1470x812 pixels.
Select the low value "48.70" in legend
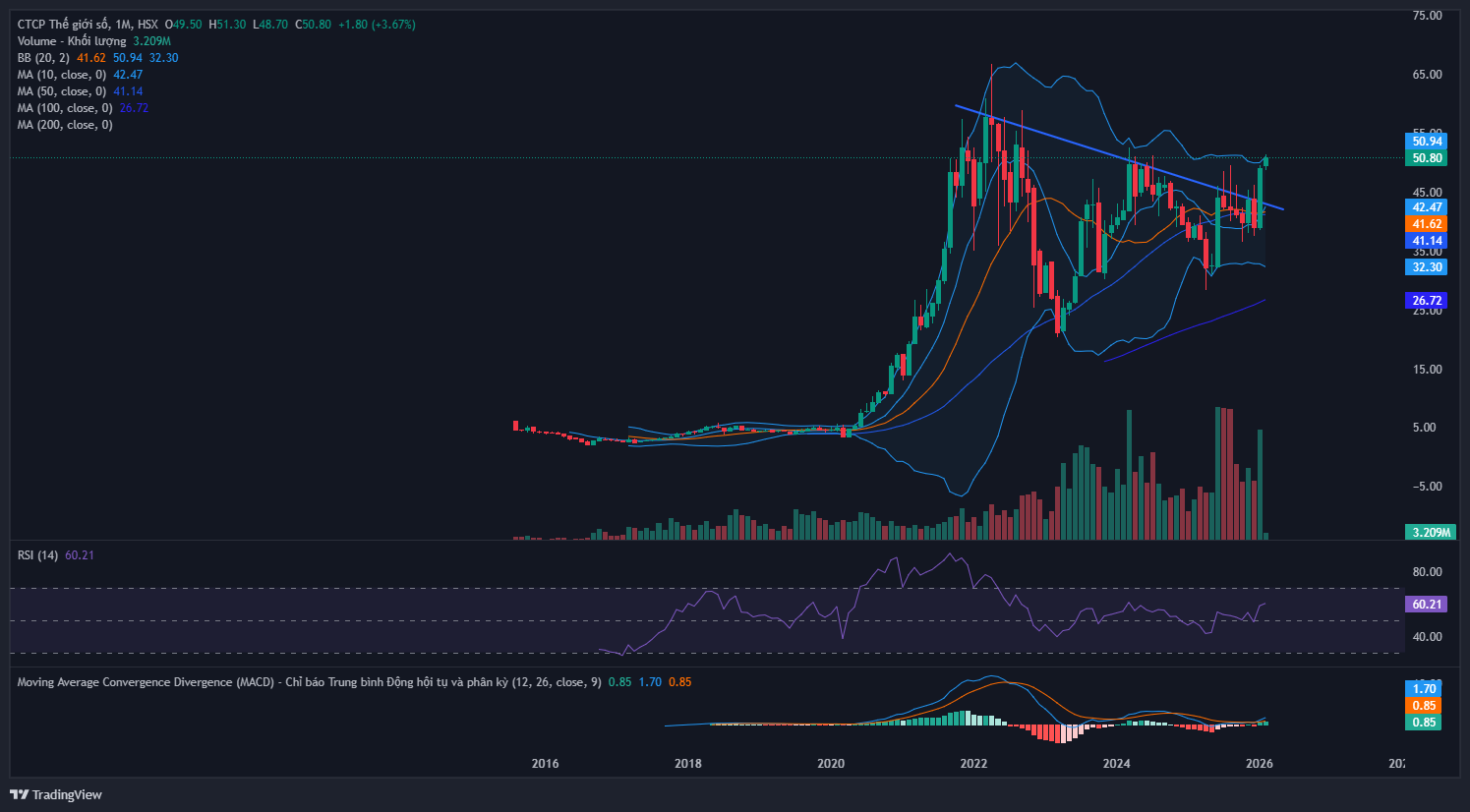(274, 25)
